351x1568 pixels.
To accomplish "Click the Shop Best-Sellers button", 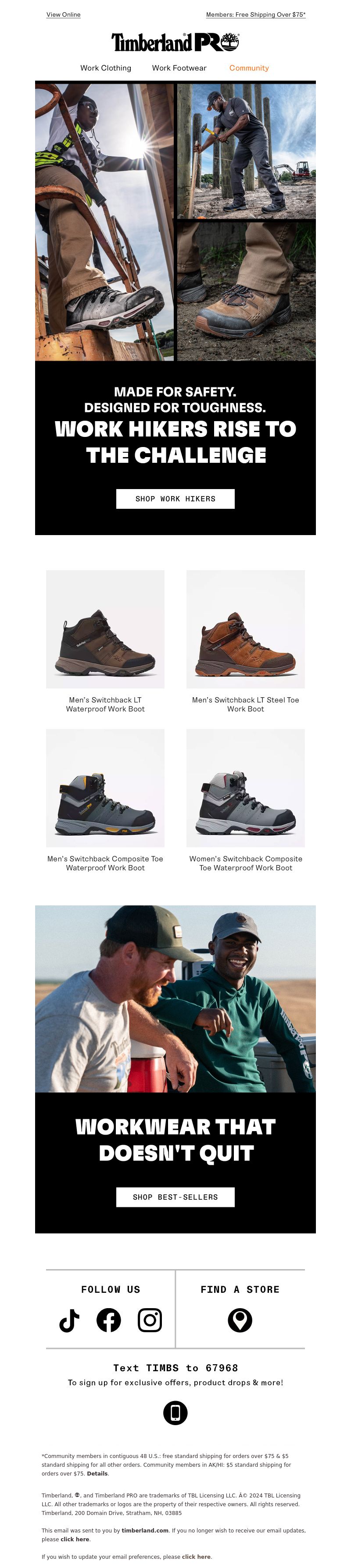I will [x=175, y=1197].
